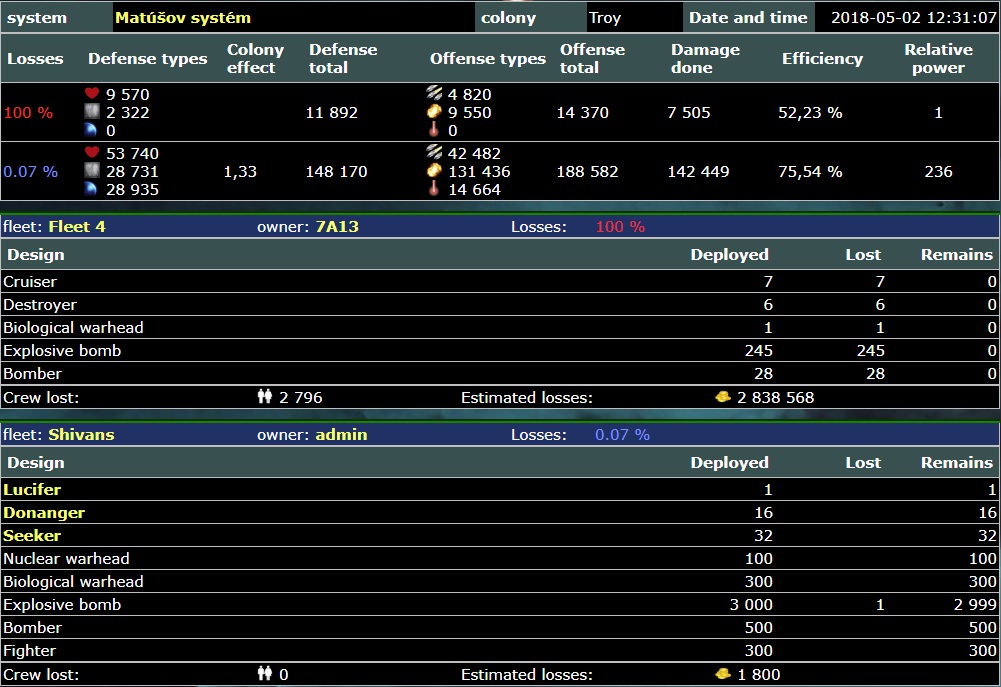Open the Lucifer design link
This screenshot has height=687, width=1001.
pyautogui.click(x=32, y=490)
